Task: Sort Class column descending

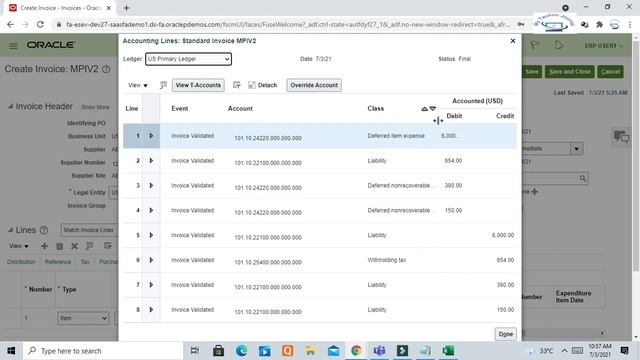Action: 433,109
